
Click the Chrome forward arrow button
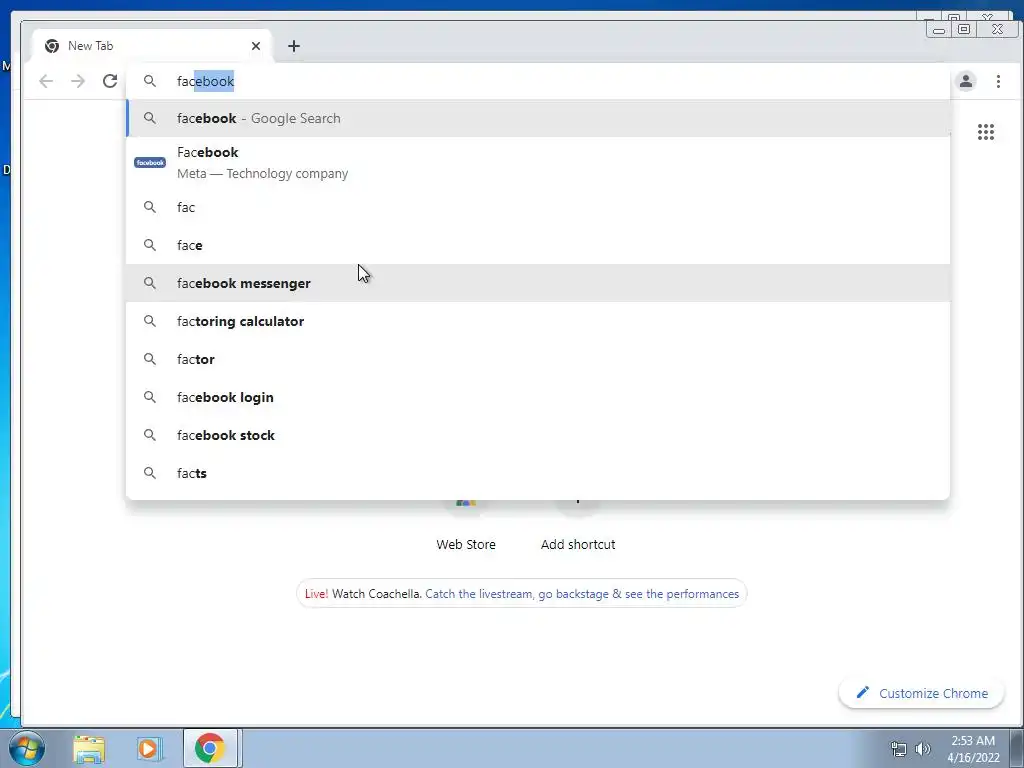[78, 81]
